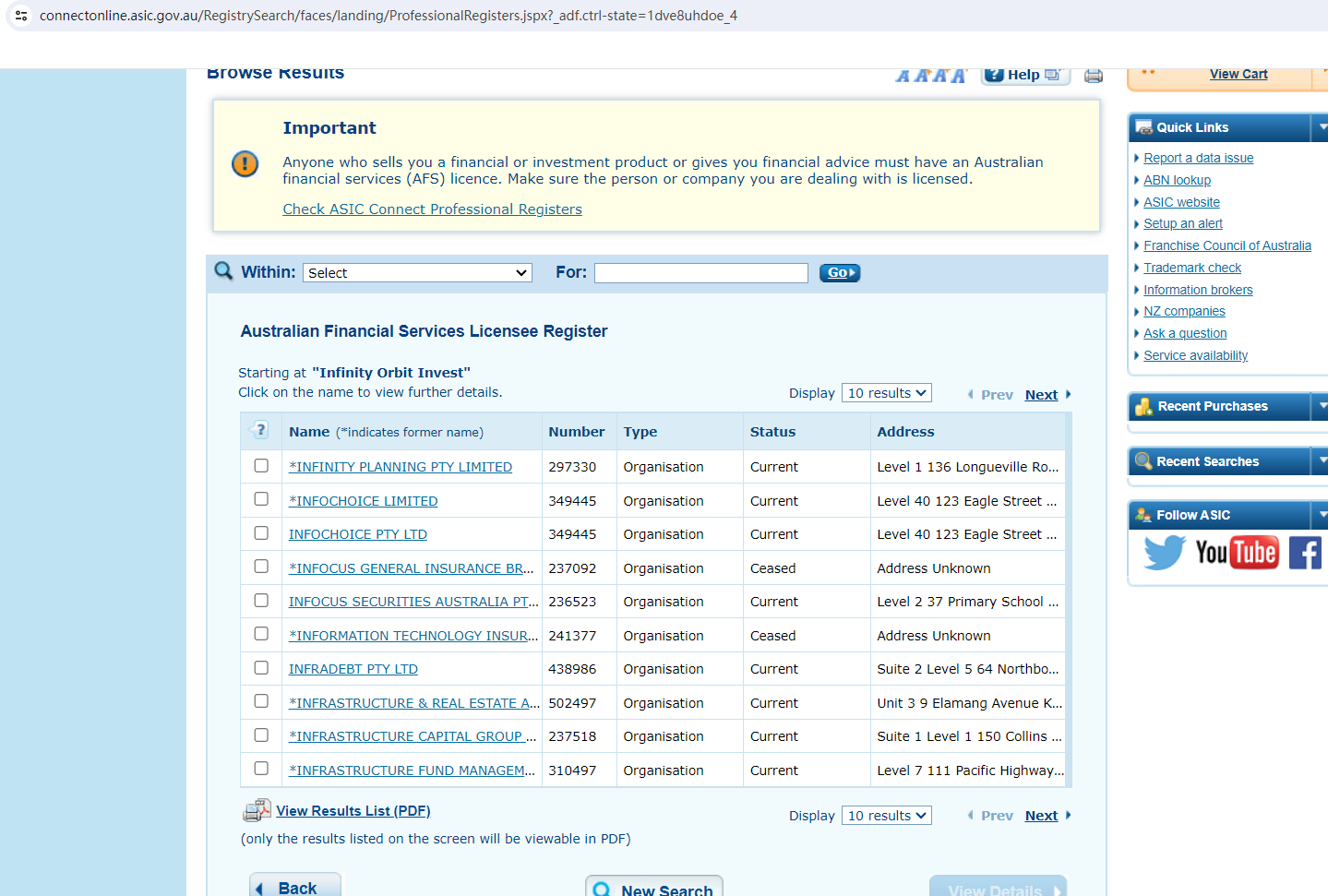Open the NZ companies link
The image size is (1328, 896).
[x=1184, y=311]
